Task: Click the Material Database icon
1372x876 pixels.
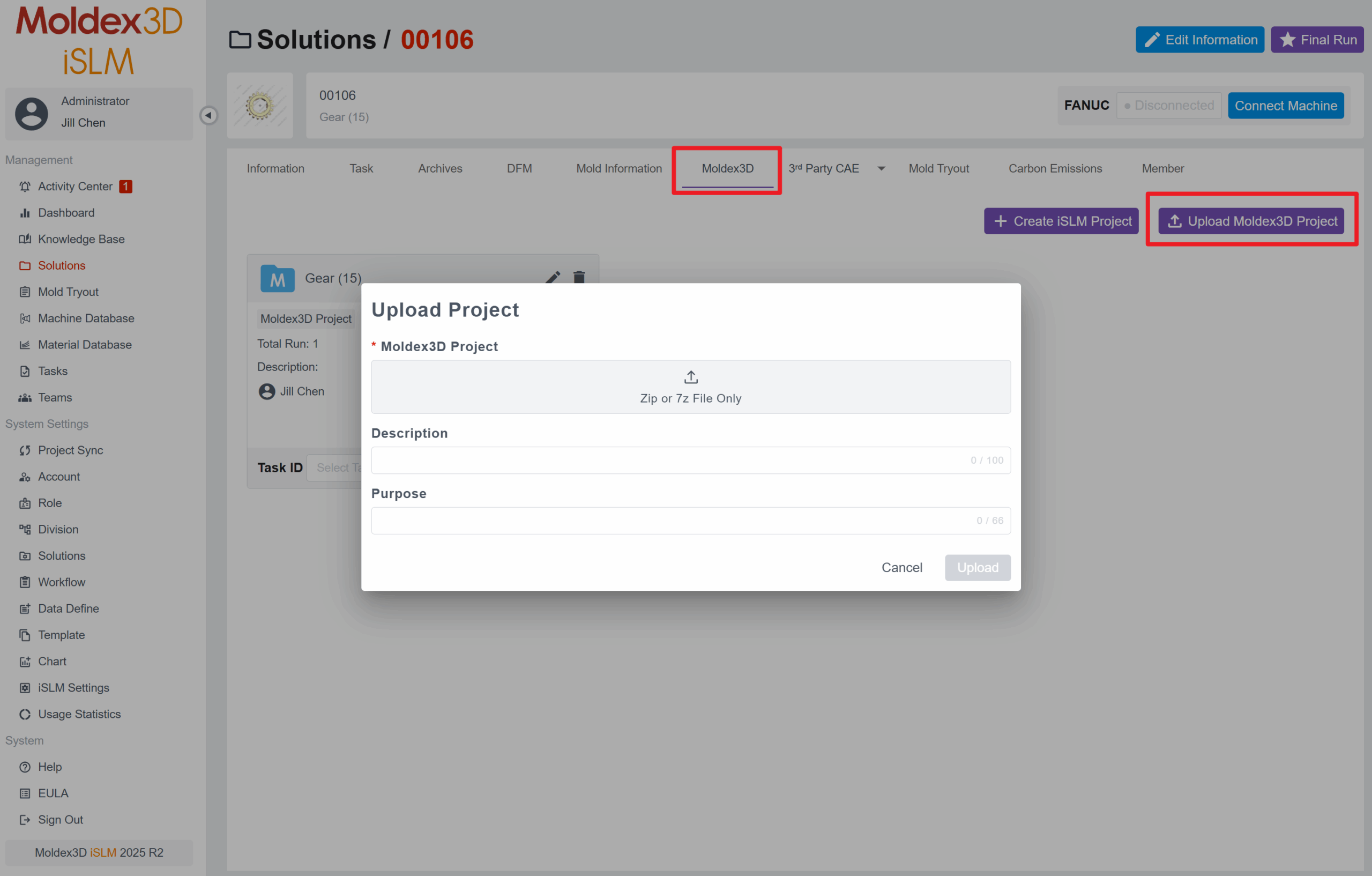Action: 25,345
